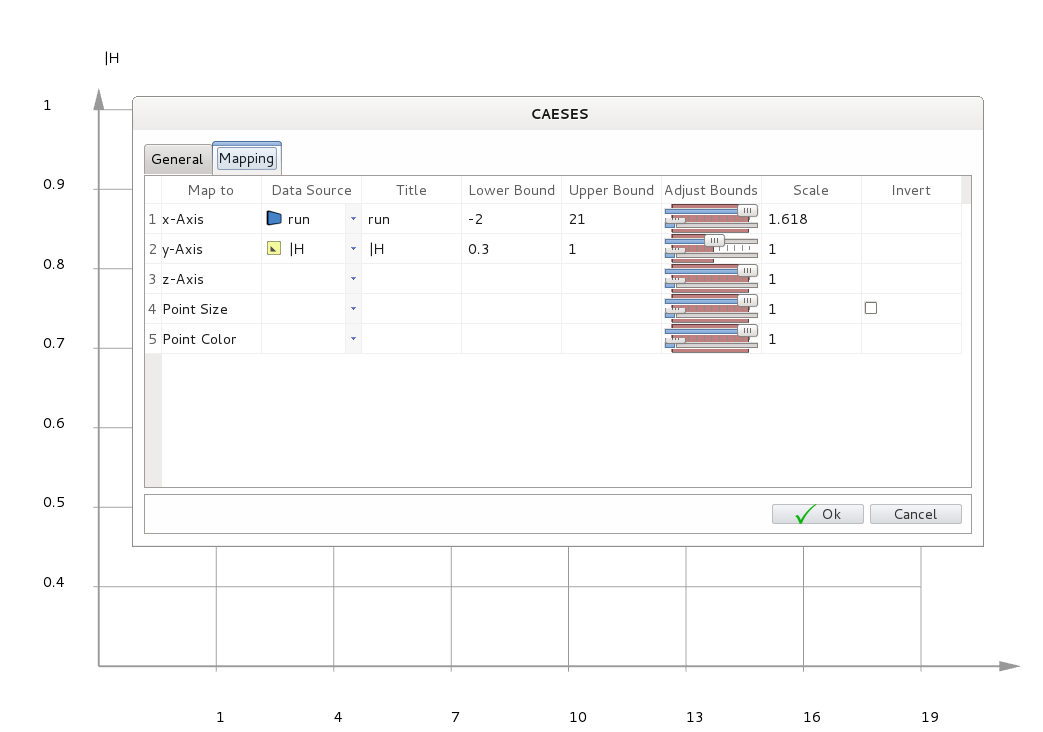Open the x-Axis Data Source dropdown
This screenshot has height=732, width=1043.
coord(353,219)
